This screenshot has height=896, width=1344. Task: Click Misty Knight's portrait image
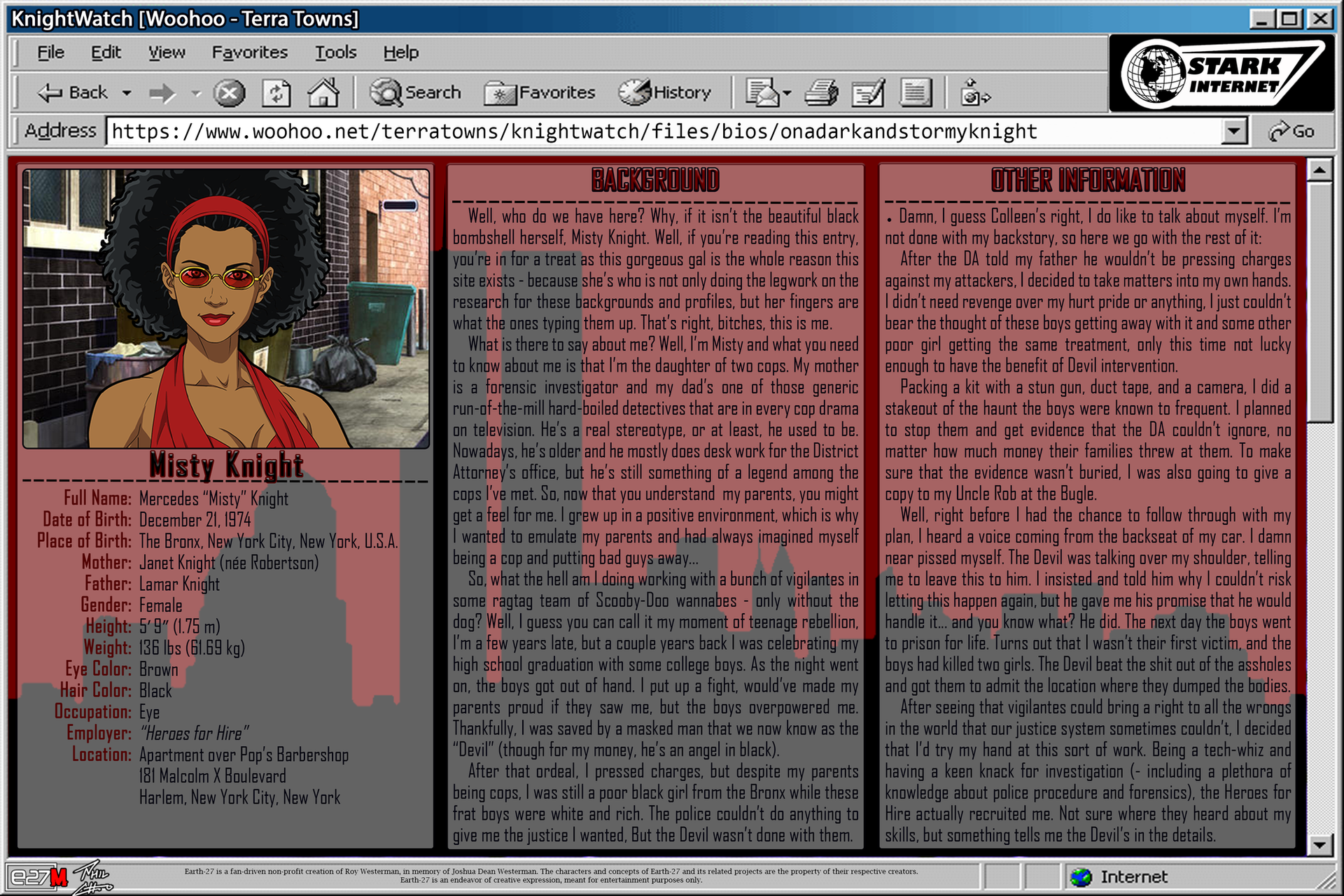tap(225, 308)
